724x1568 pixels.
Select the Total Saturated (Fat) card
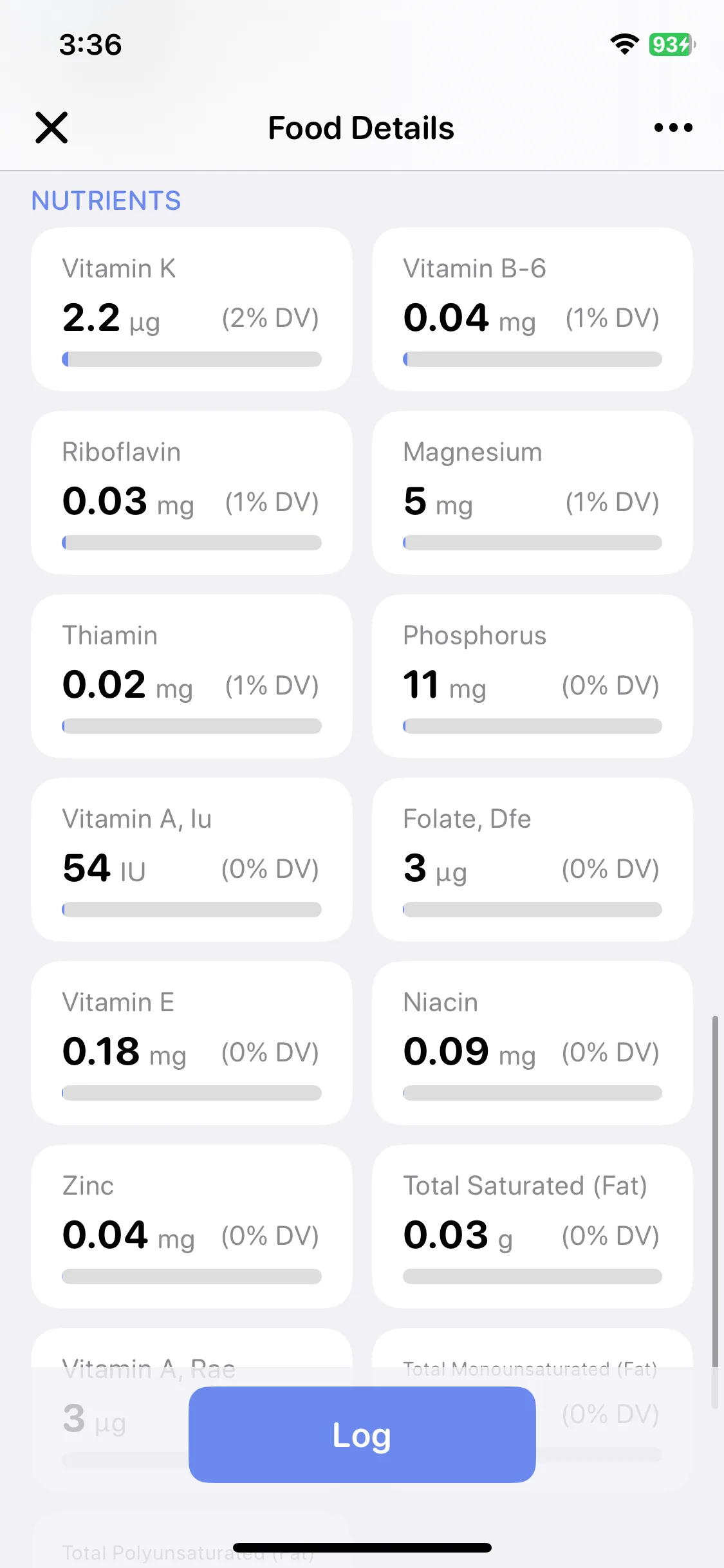pos(532,1226)
